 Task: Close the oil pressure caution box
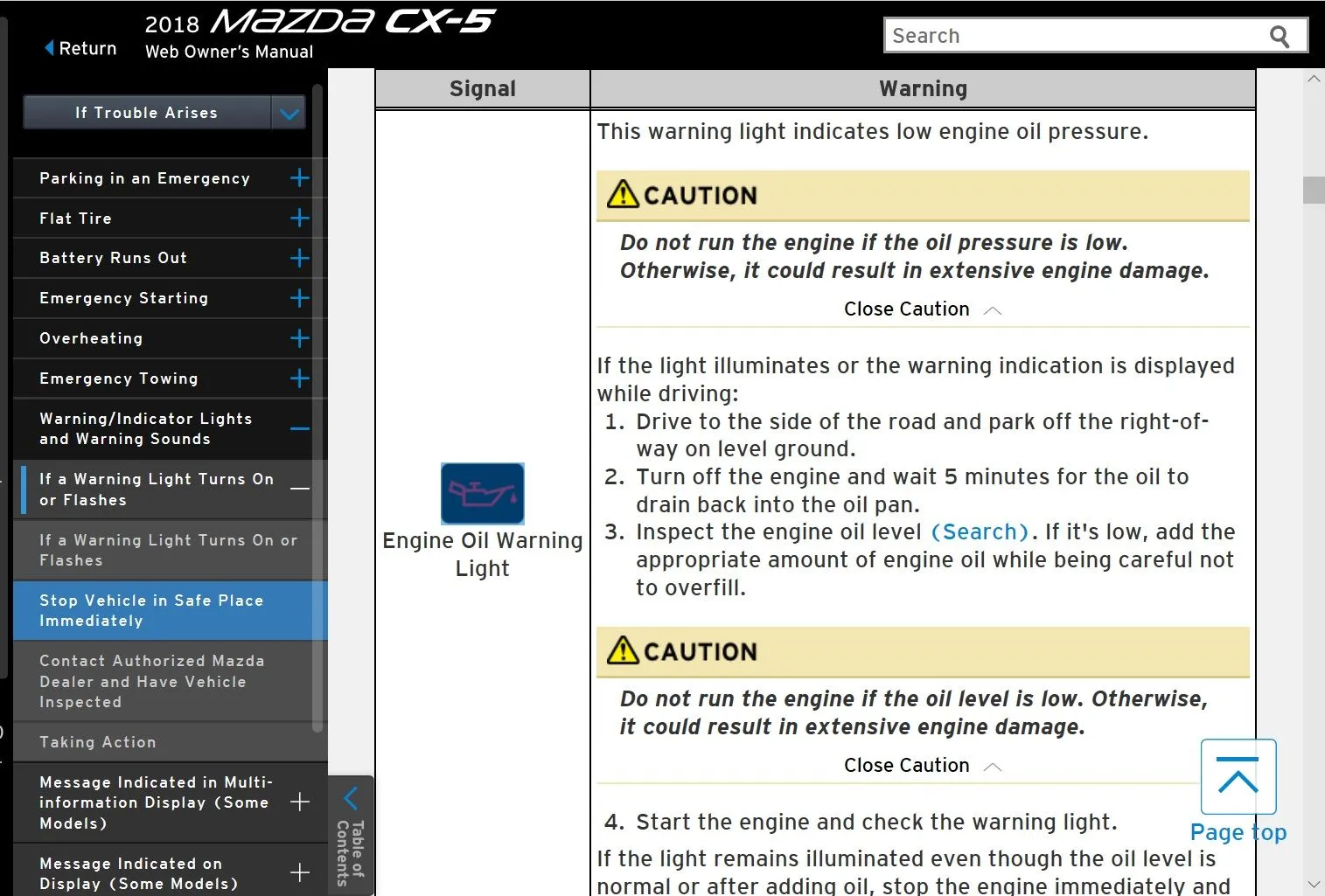(x=921, y=309)
